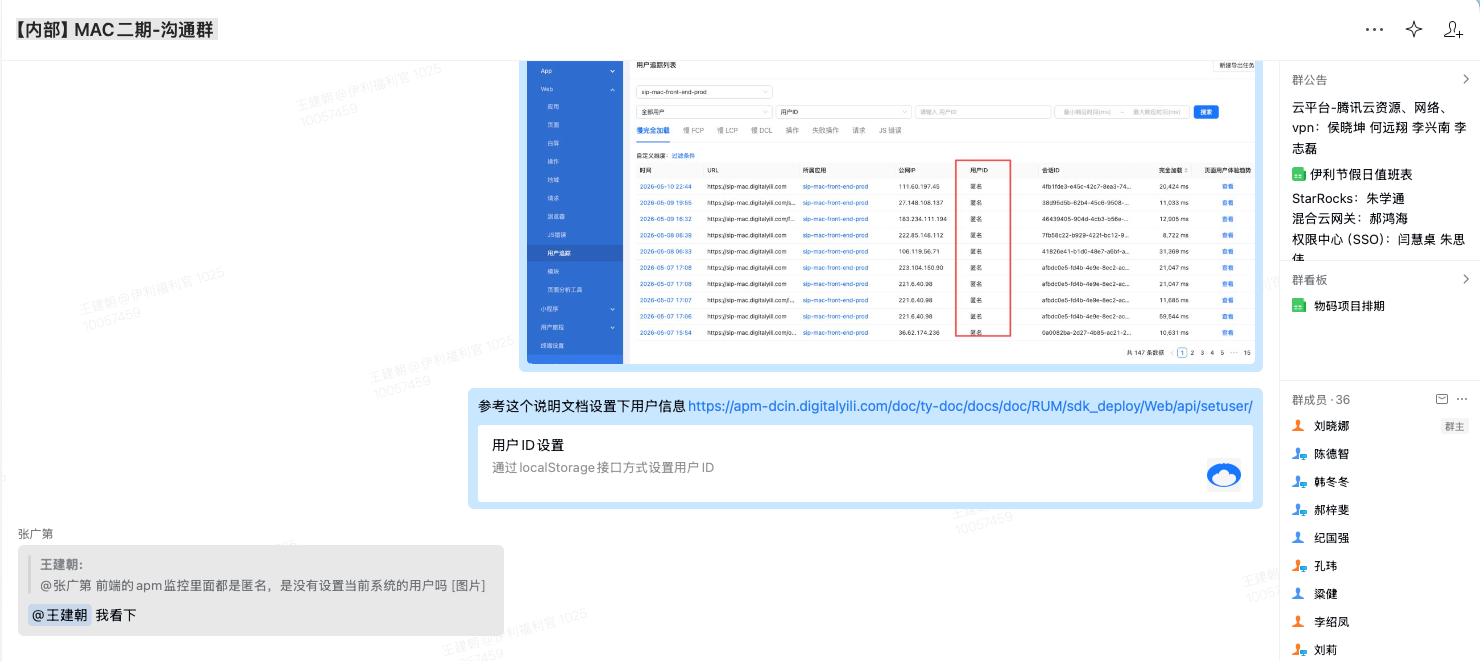Click the cloud logo in the link card

point(1224,475)
